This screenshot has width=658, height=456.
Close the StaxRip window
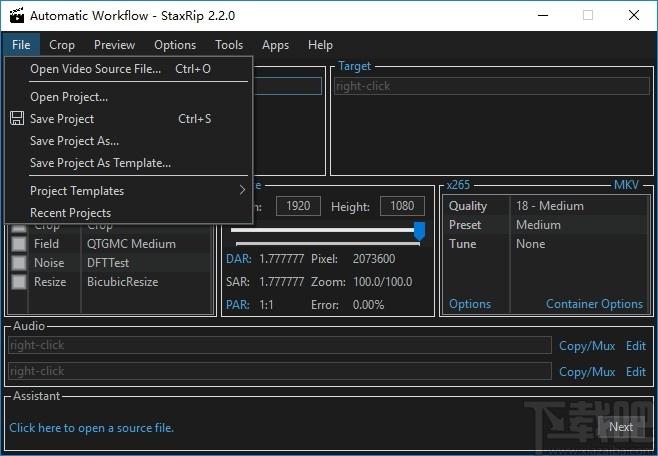(x=634, y=16)
